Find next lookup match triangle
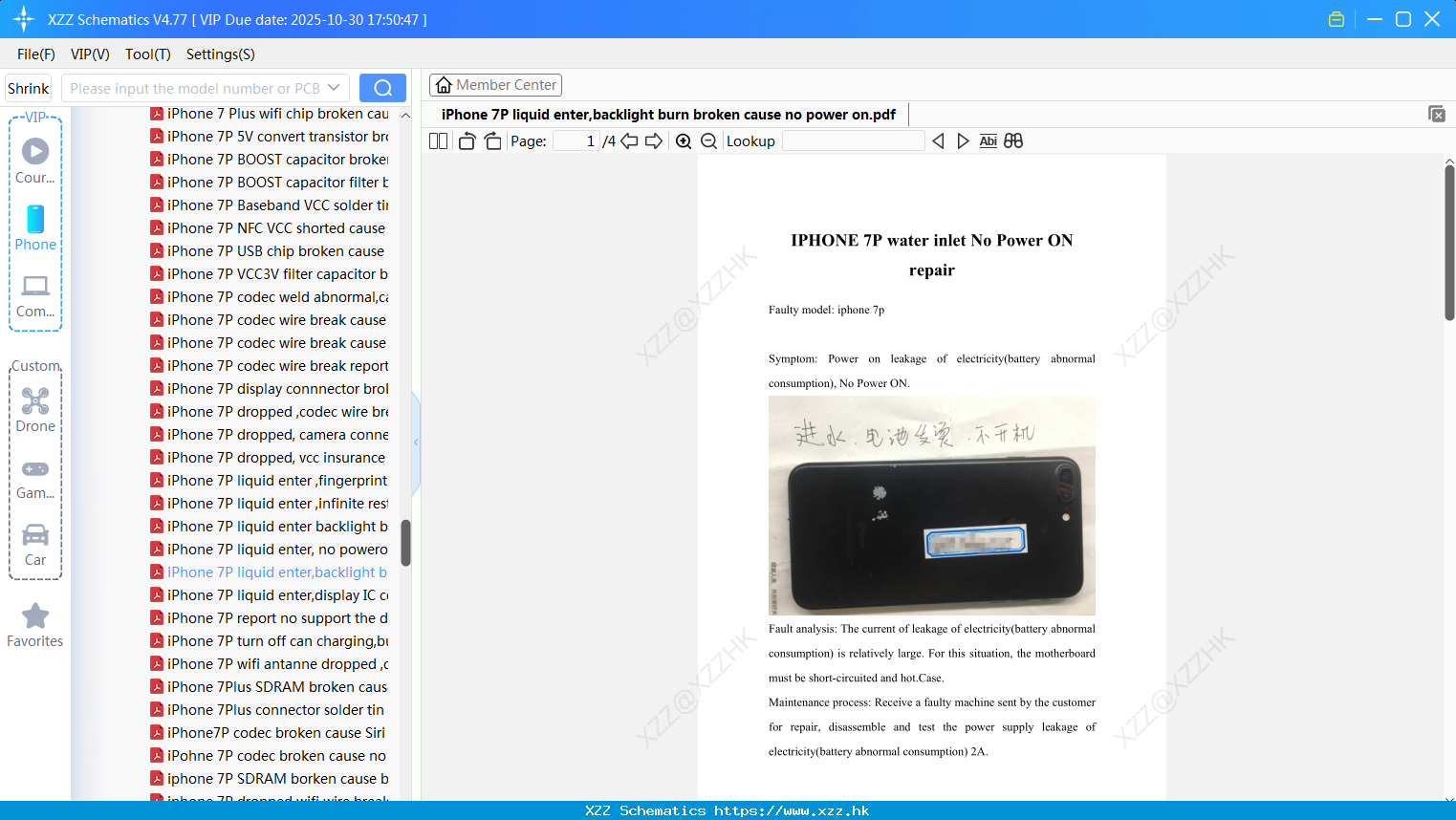 coord(963,141)
